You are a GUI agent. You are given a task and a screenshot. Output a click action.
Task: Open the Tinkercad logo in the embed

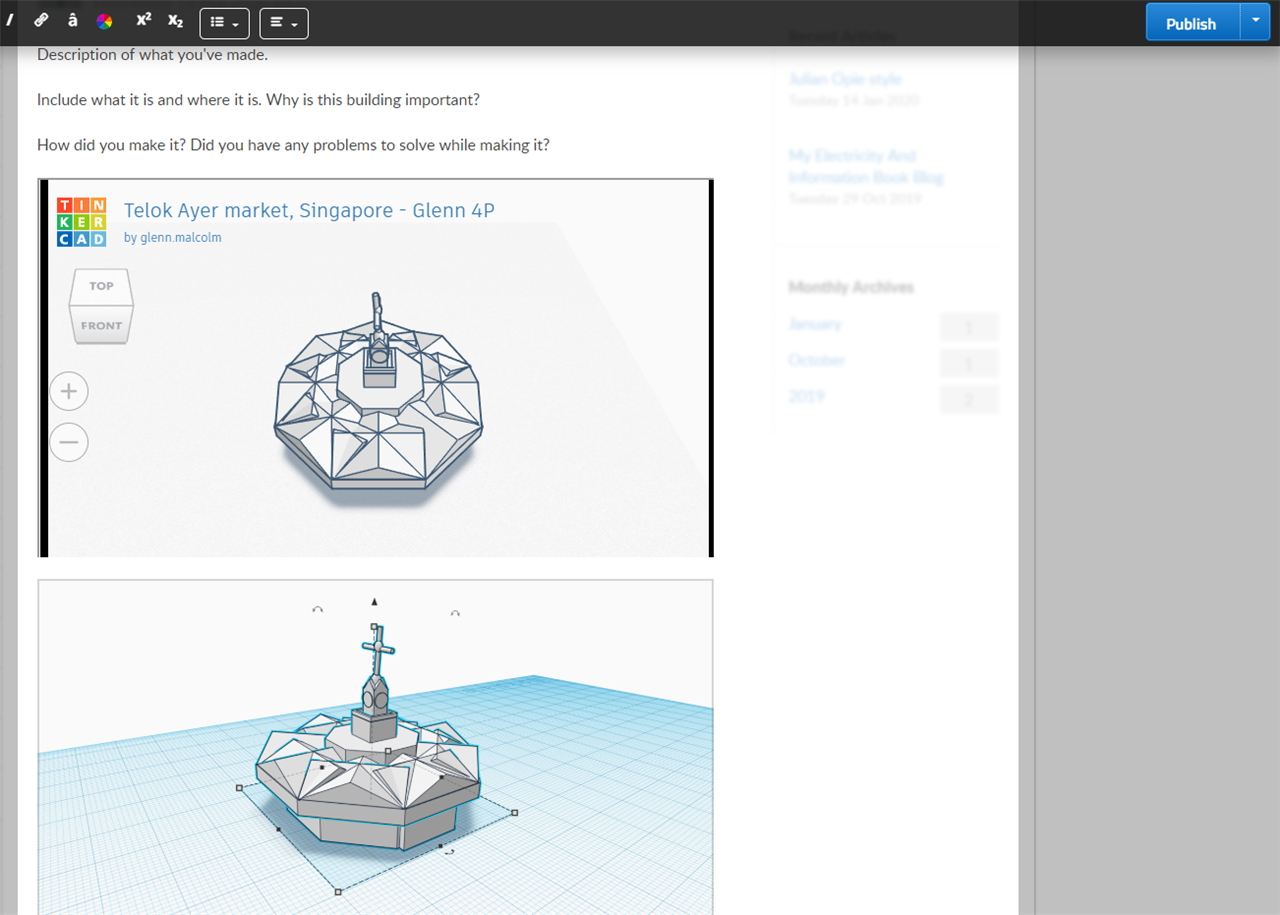pyautogui.click(x=81, y=222)
